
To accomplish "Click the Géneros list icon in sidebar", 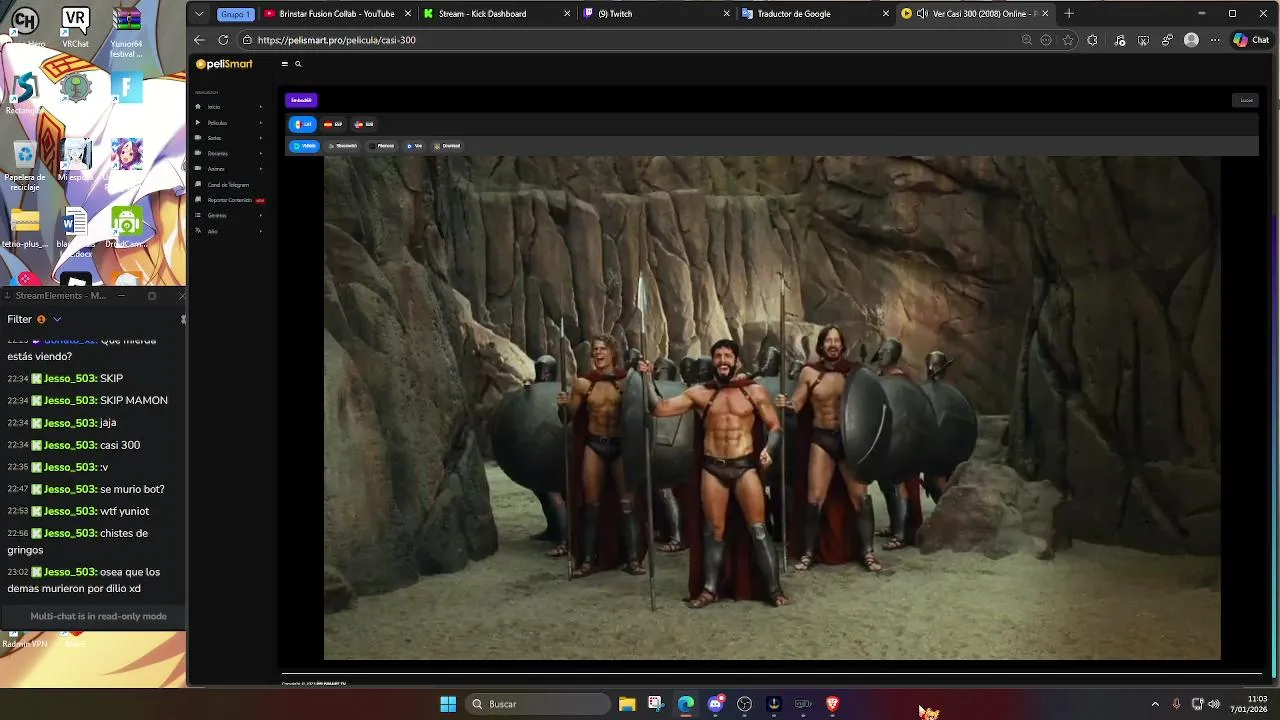I will [198, 215].
